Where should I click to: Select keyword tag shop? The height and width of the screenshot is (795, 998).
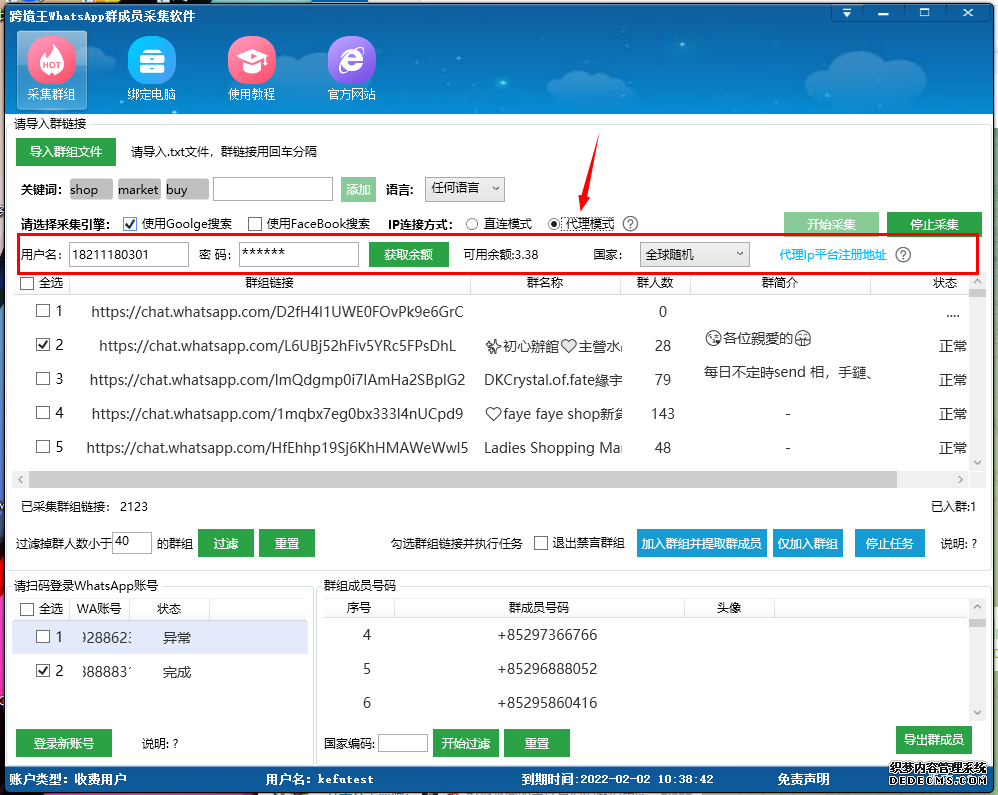(x=91, y=189)
